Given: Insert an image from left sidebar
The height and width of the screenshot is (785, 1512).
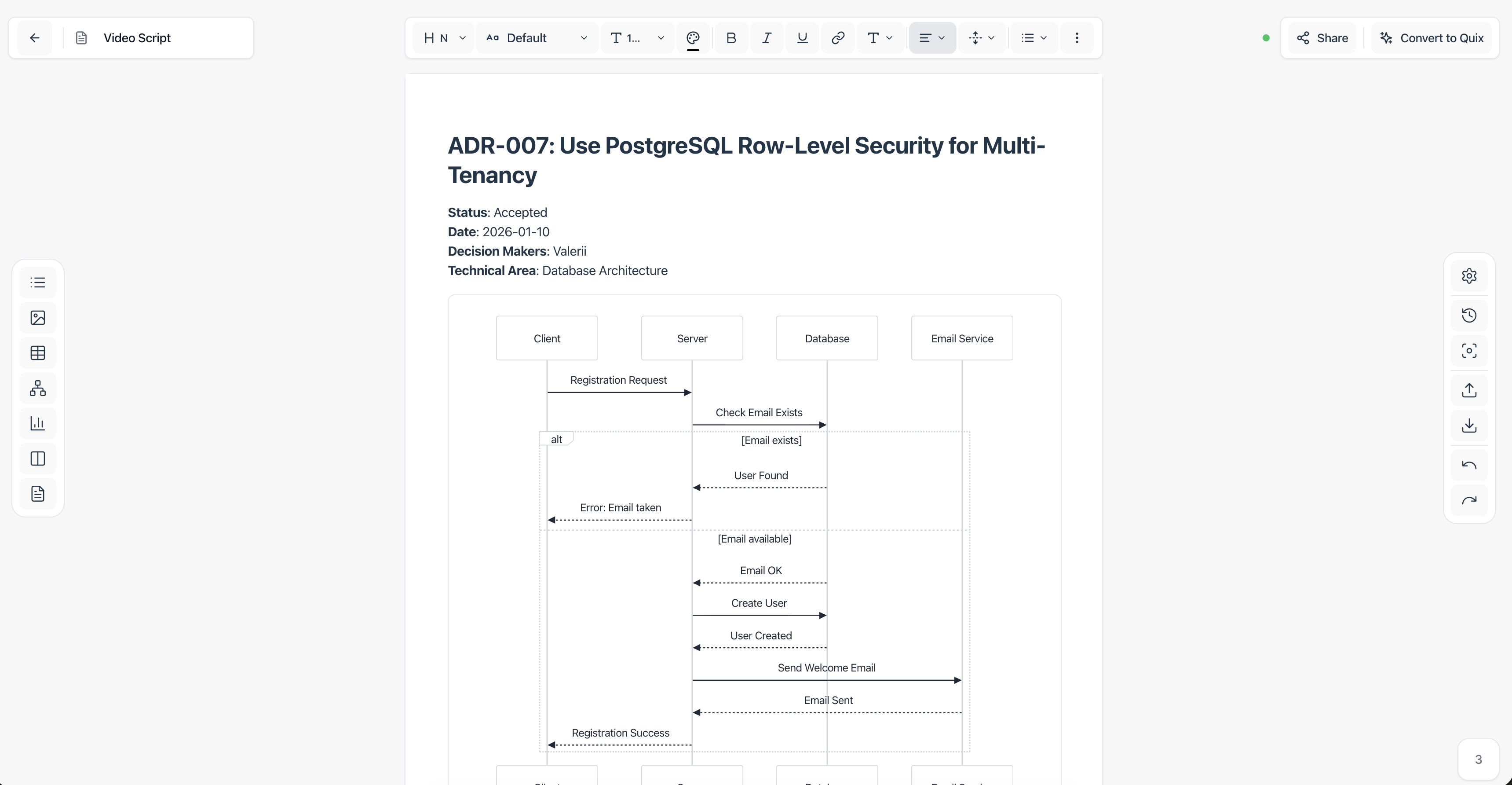Looking at the screenshot, I should click(37, 318).
